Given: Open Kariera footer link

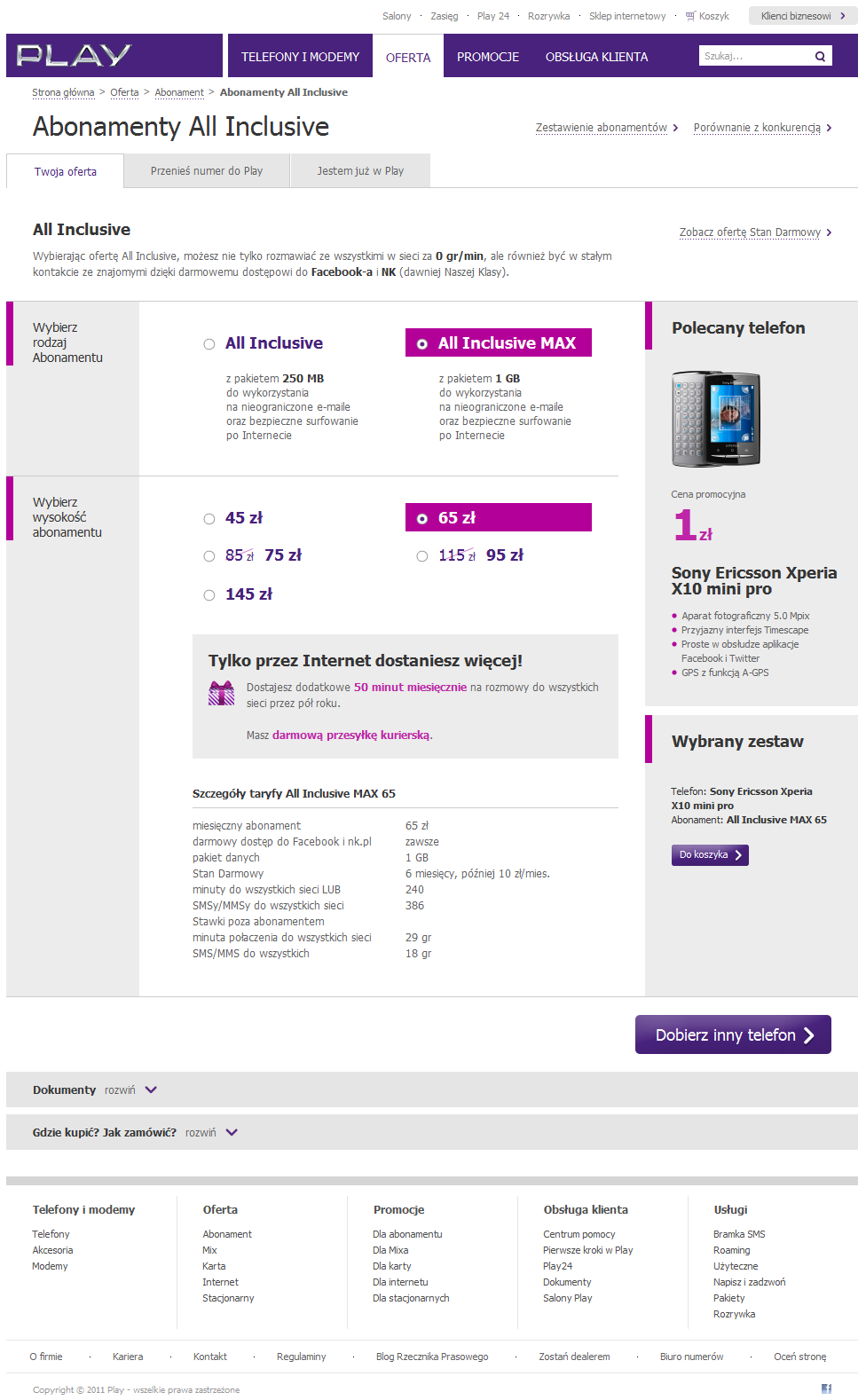Looking at the screenshot, I should 128,1357.
